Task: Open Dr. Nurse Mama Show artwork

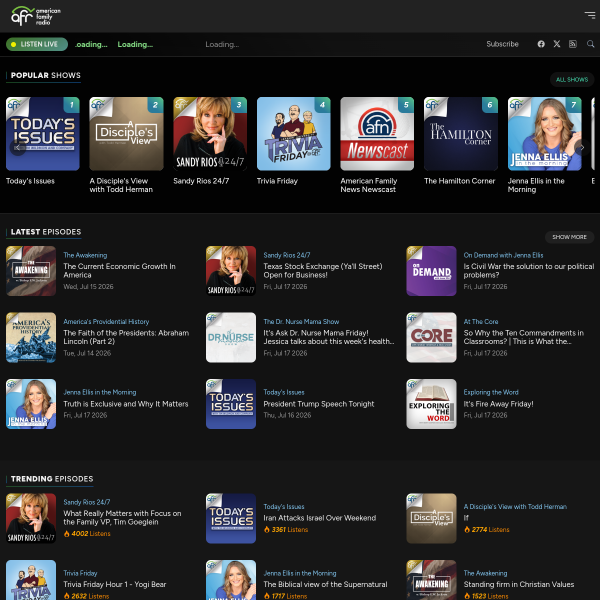Action: tap(231, 338)
